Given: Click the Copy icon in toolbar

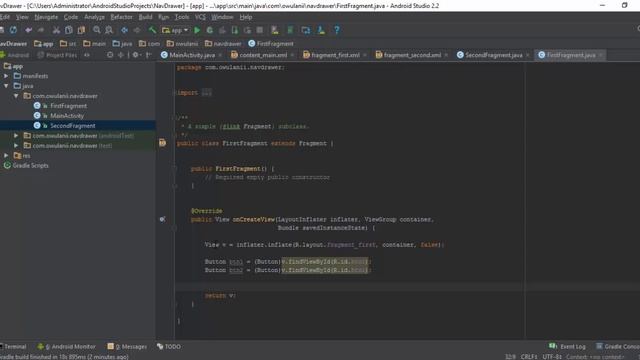Looking at the screenshot, I should coord(69,30).
